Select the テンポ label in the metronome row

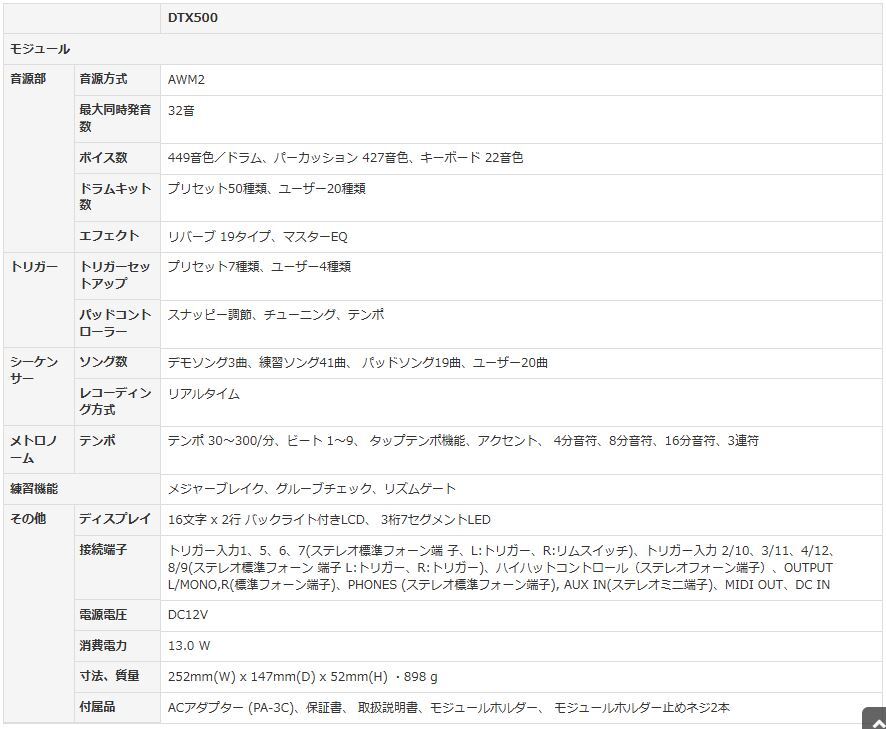(x=97, y=440)
